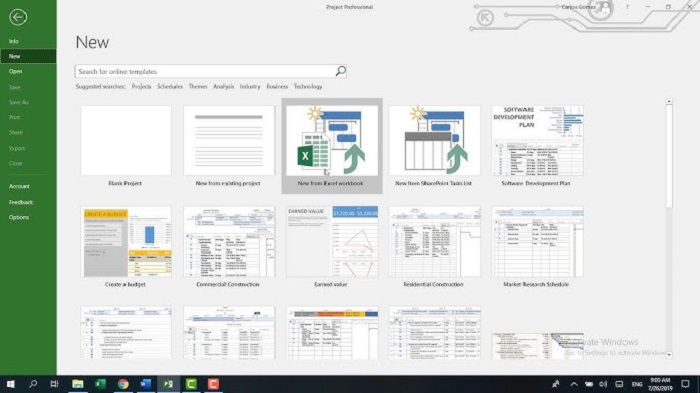Select Market Research Schedule template
This screenshot has width=700, height=393.
(537, 247)
